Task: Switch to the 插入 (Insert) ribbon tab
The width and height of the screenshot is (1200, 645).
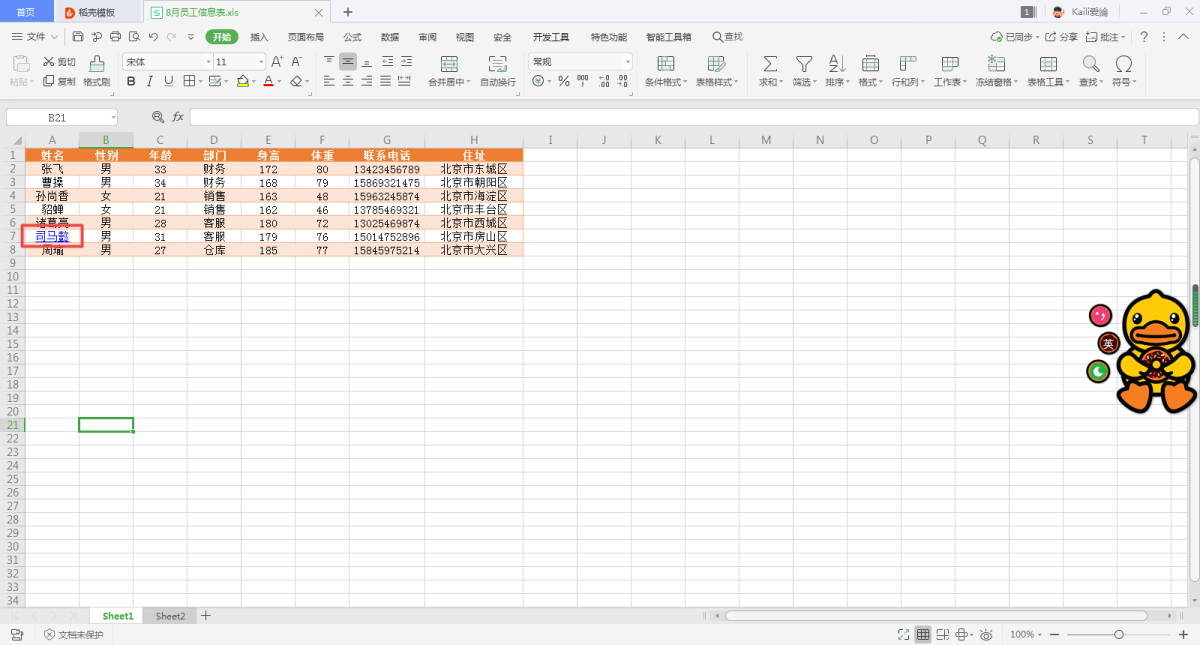Action: click(x=259, y=37)
